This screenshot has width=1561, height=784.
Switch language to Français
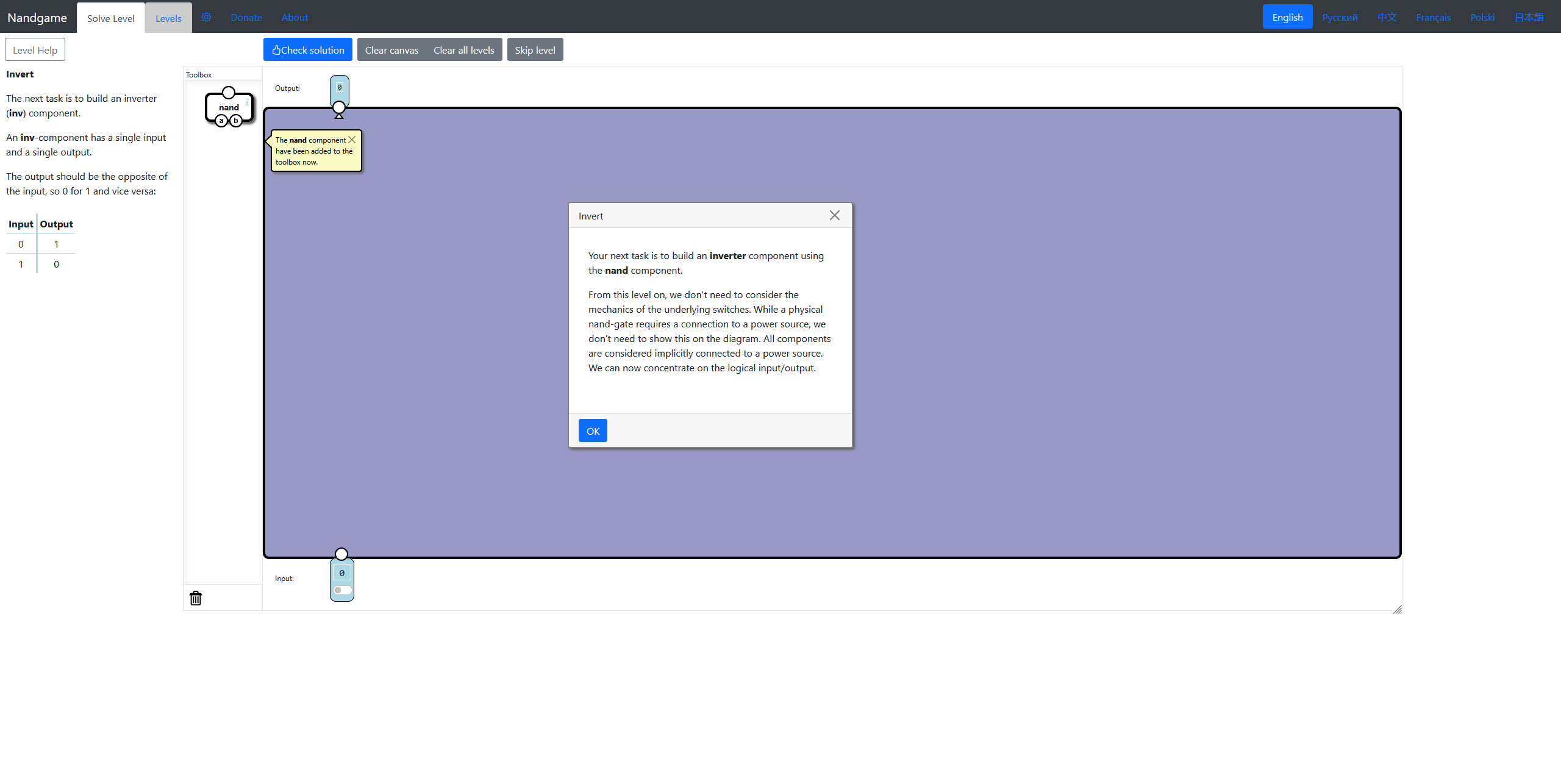[x=1433, y=17]
